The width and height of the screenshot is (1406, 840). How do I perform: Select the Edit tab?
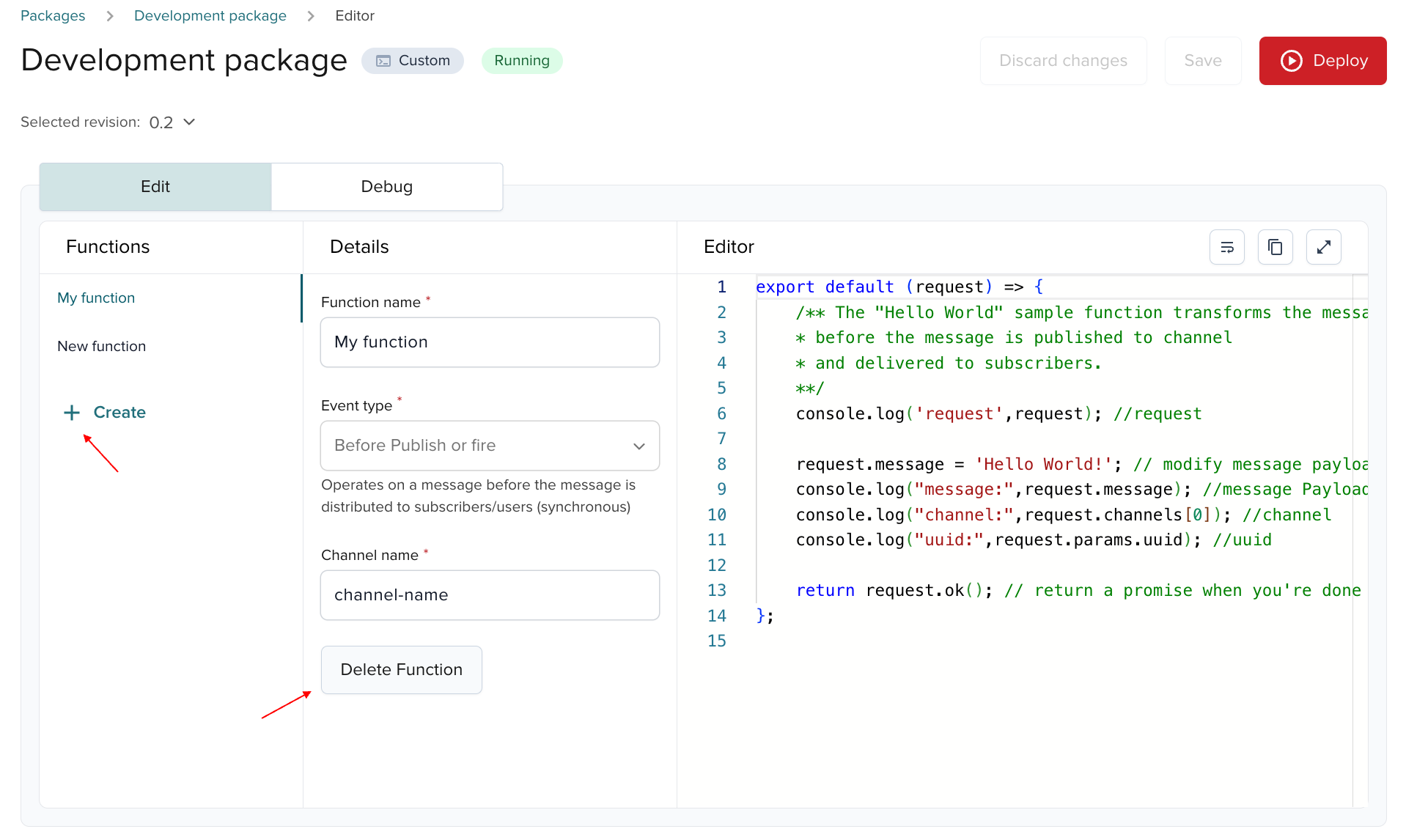155,187
